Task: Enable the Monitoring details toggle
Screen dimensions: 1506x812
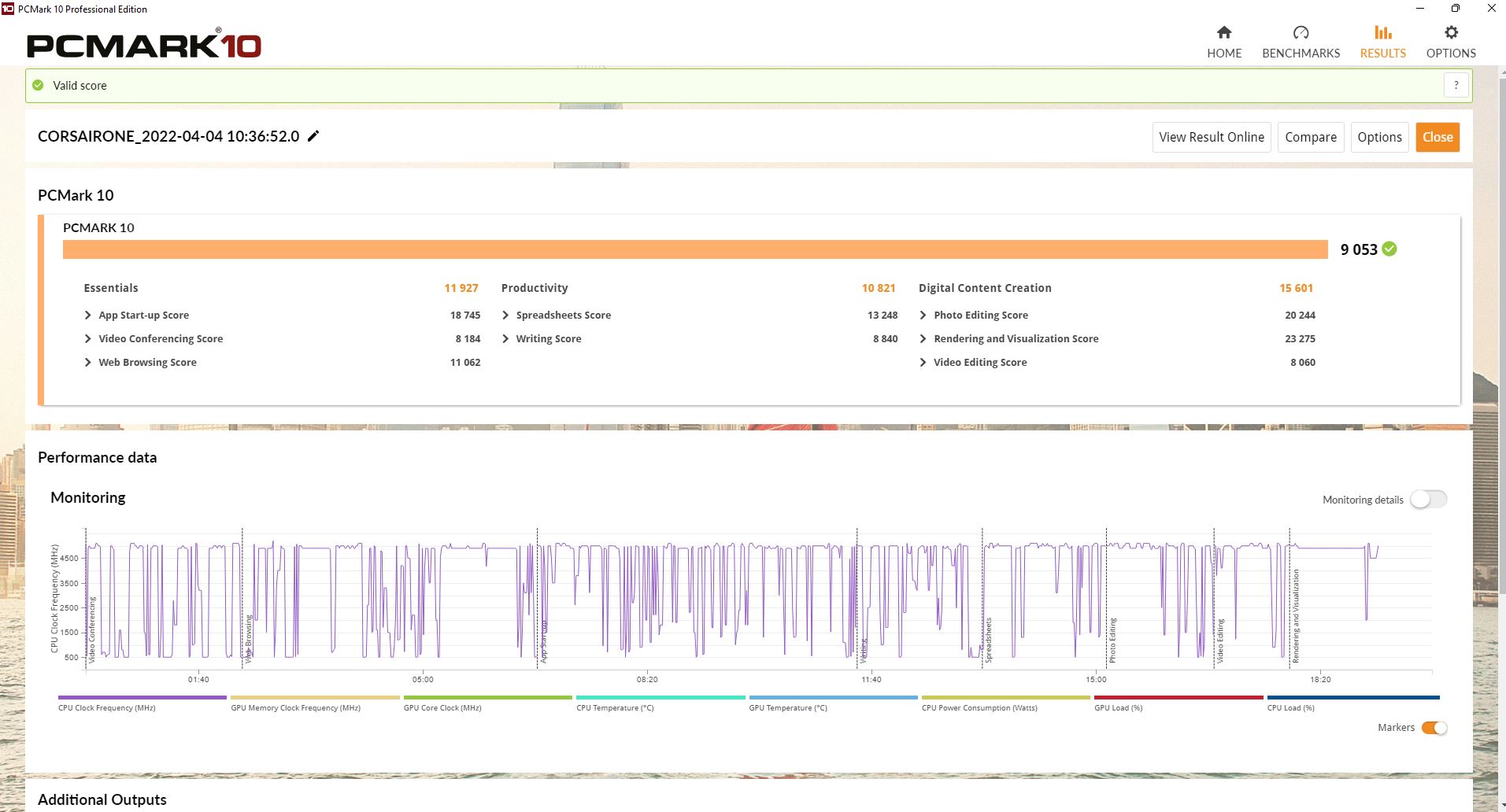Action: coord(1428,500)
